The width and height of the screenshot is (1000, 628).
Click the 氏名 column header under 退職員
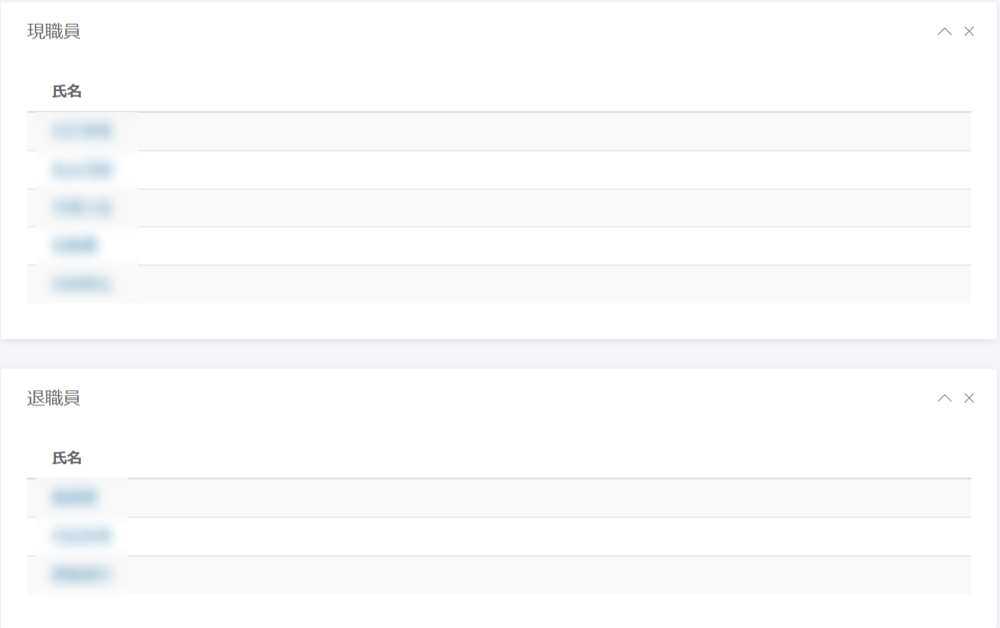coord(67,458)
